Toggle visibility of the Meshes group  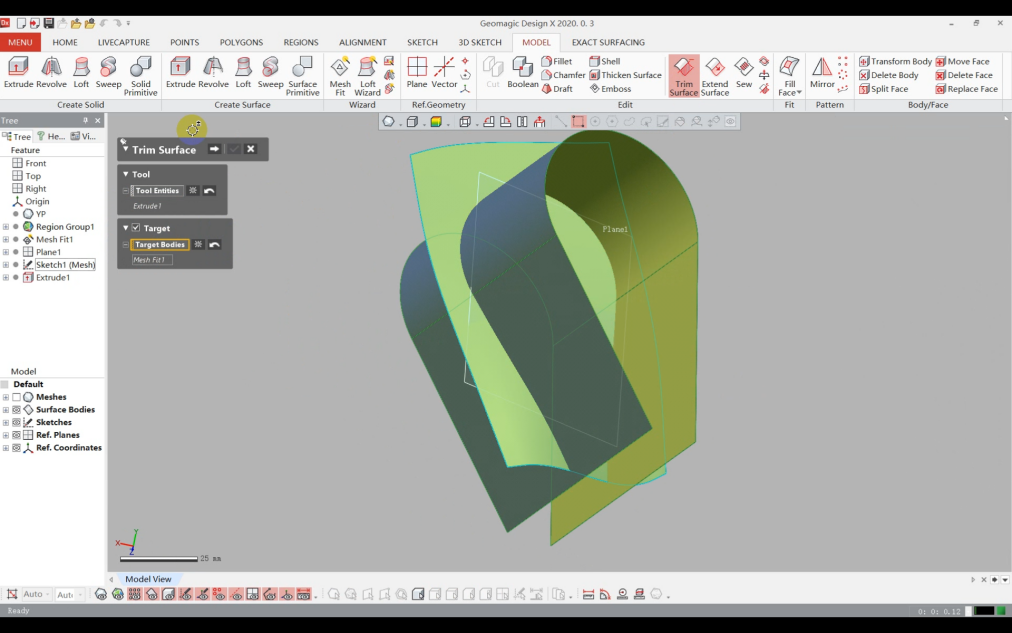[17, 397]
